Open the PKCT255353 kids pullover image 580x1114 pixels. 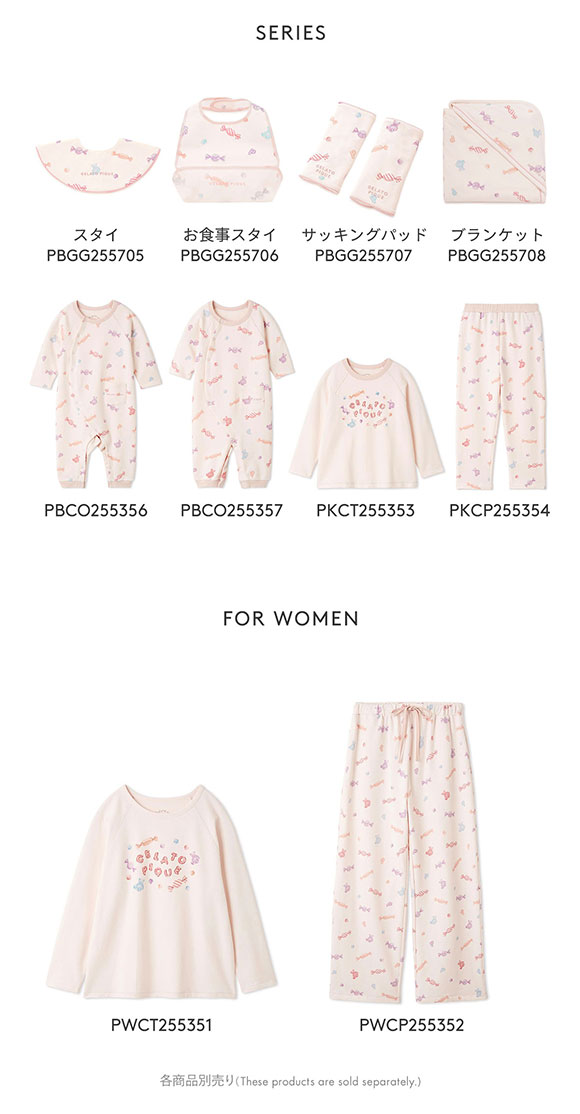click(366, 423)
